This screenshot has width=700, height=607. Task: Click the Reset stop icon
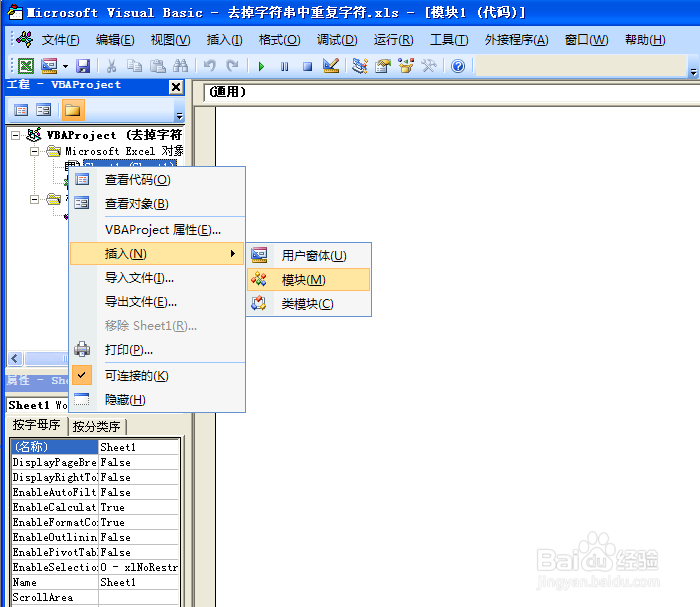click(307, 67)
